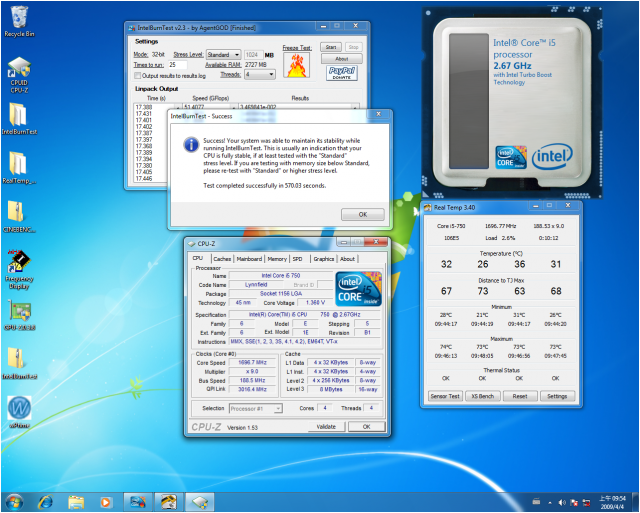Open the Threads dropdown in IntelBurnTest
This screenshot has height=513, width=640.
click(260, 74)
